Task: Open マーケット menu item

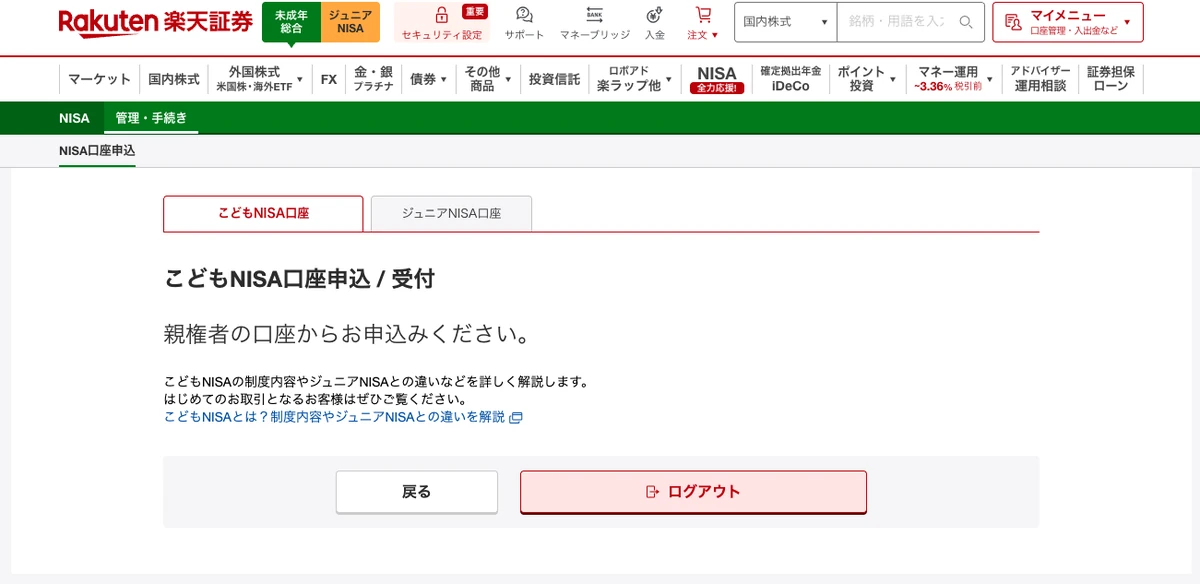Action: pyautogui.click(x=99, y=79)
